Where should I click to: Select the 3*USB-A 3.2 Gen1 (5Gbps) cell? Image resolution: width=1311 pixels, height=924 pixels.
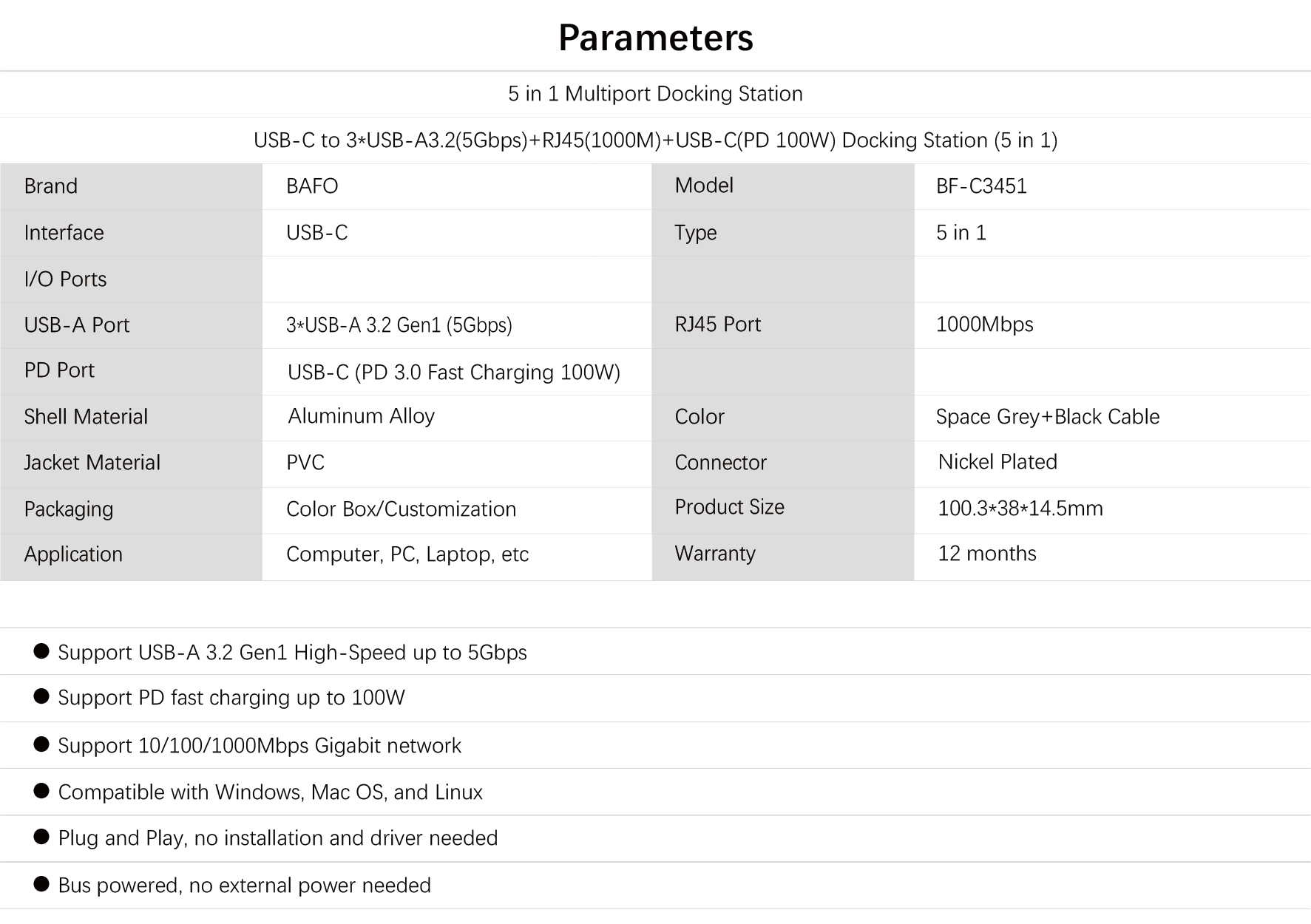(x=399, y=325)
